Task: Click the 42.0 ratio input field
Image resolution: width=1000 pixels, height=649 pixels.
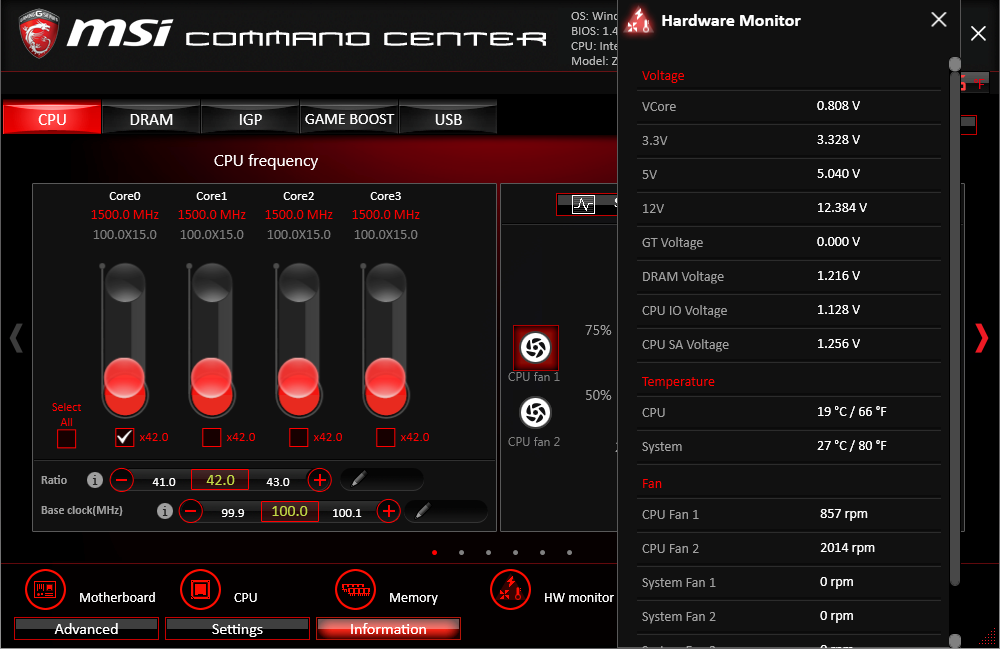Action: (220, 479)
